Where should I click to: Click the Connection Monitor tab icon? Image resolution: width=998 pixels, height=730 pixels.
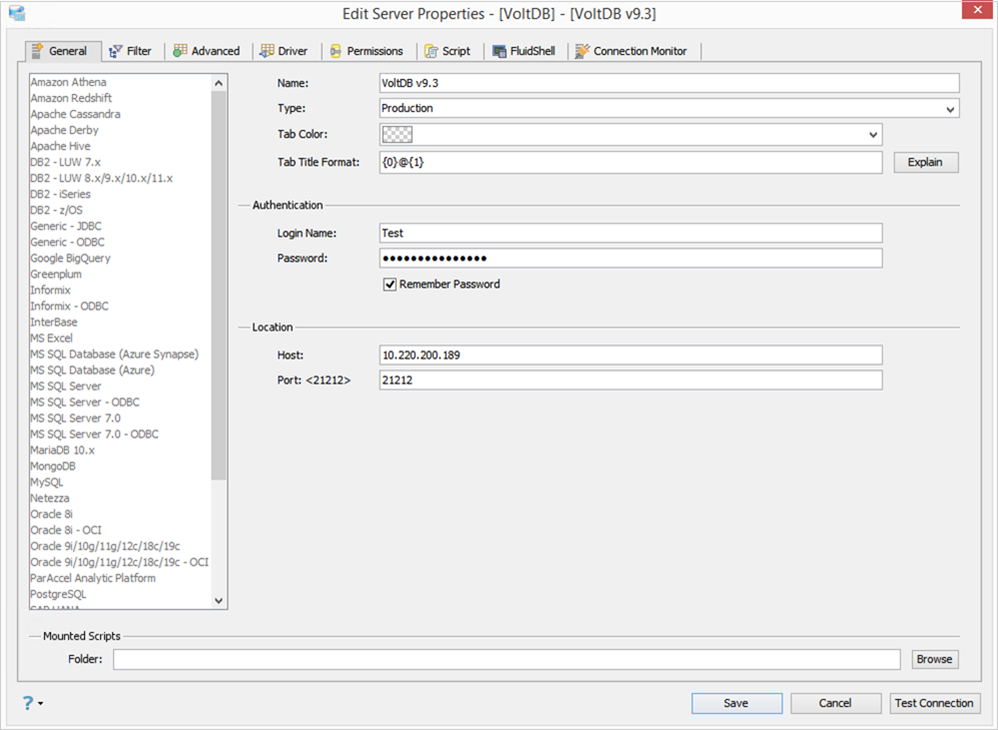(x=582, y=52)
